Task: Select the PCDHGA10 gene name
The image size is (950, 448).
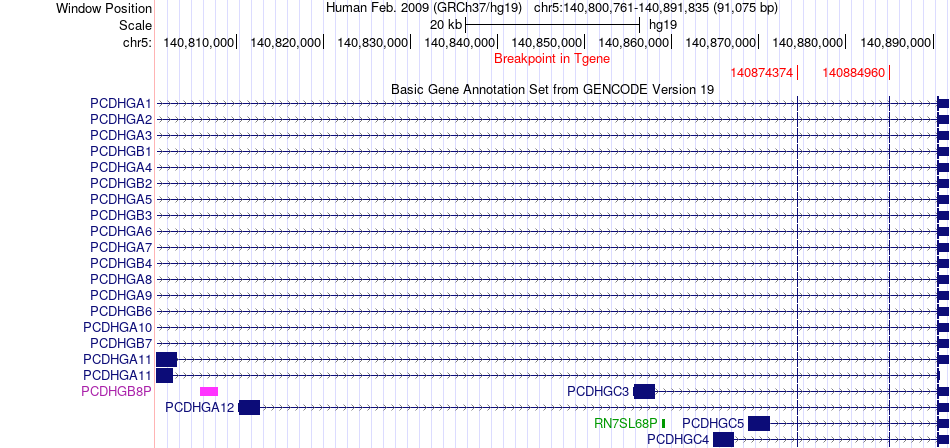Action: (x=117, y=327)
